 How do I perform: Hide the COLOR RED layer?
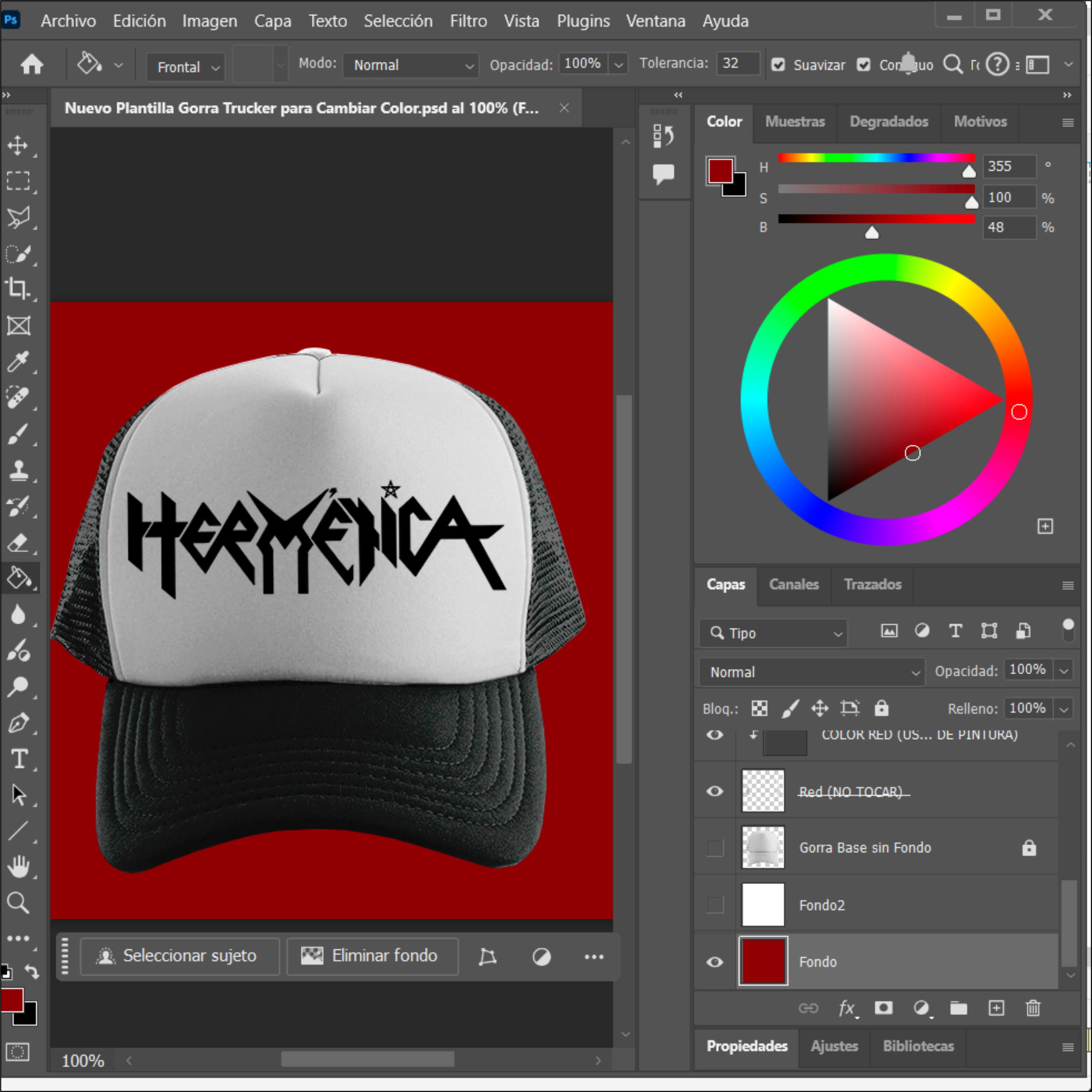(715, 734)
